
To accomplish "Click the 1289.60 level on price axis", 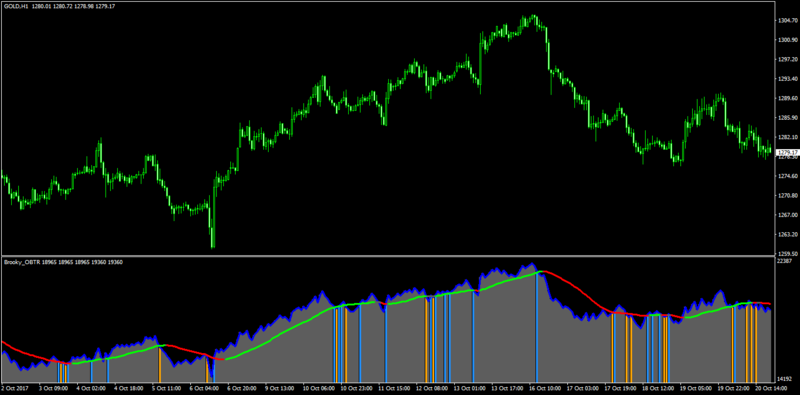I will [x=788, y=98].
